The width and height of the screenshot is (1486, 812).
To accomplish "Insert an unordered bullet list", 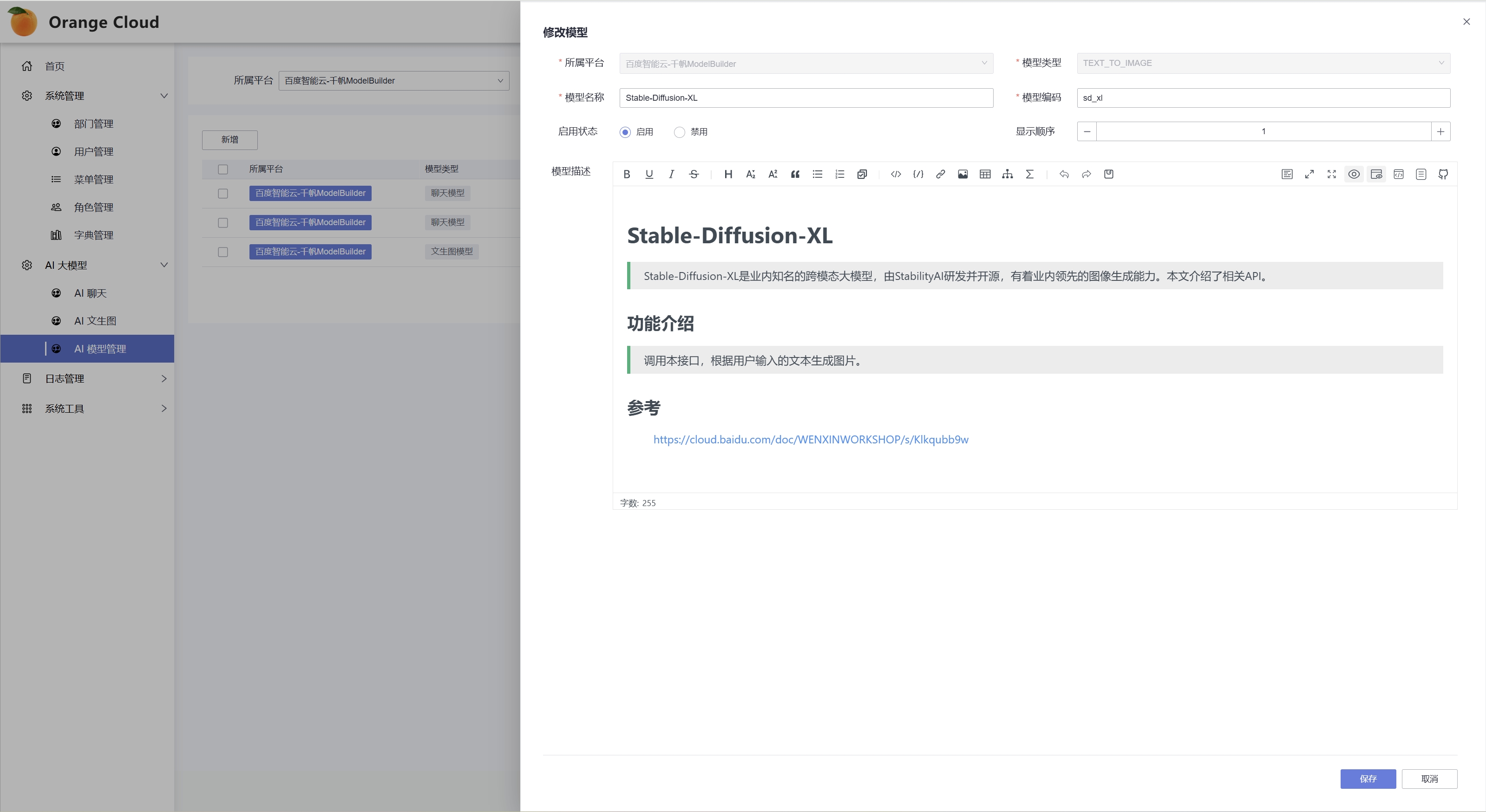I will pos(818,174).
